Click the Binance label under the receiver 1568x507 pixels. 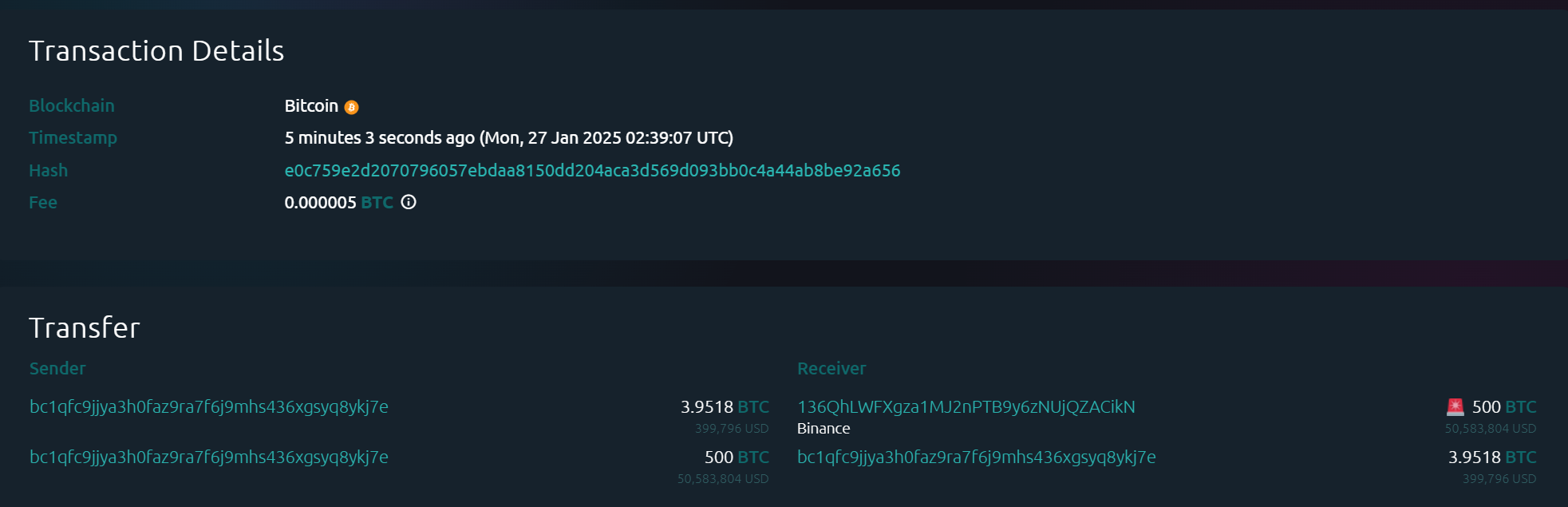point(823,429)
